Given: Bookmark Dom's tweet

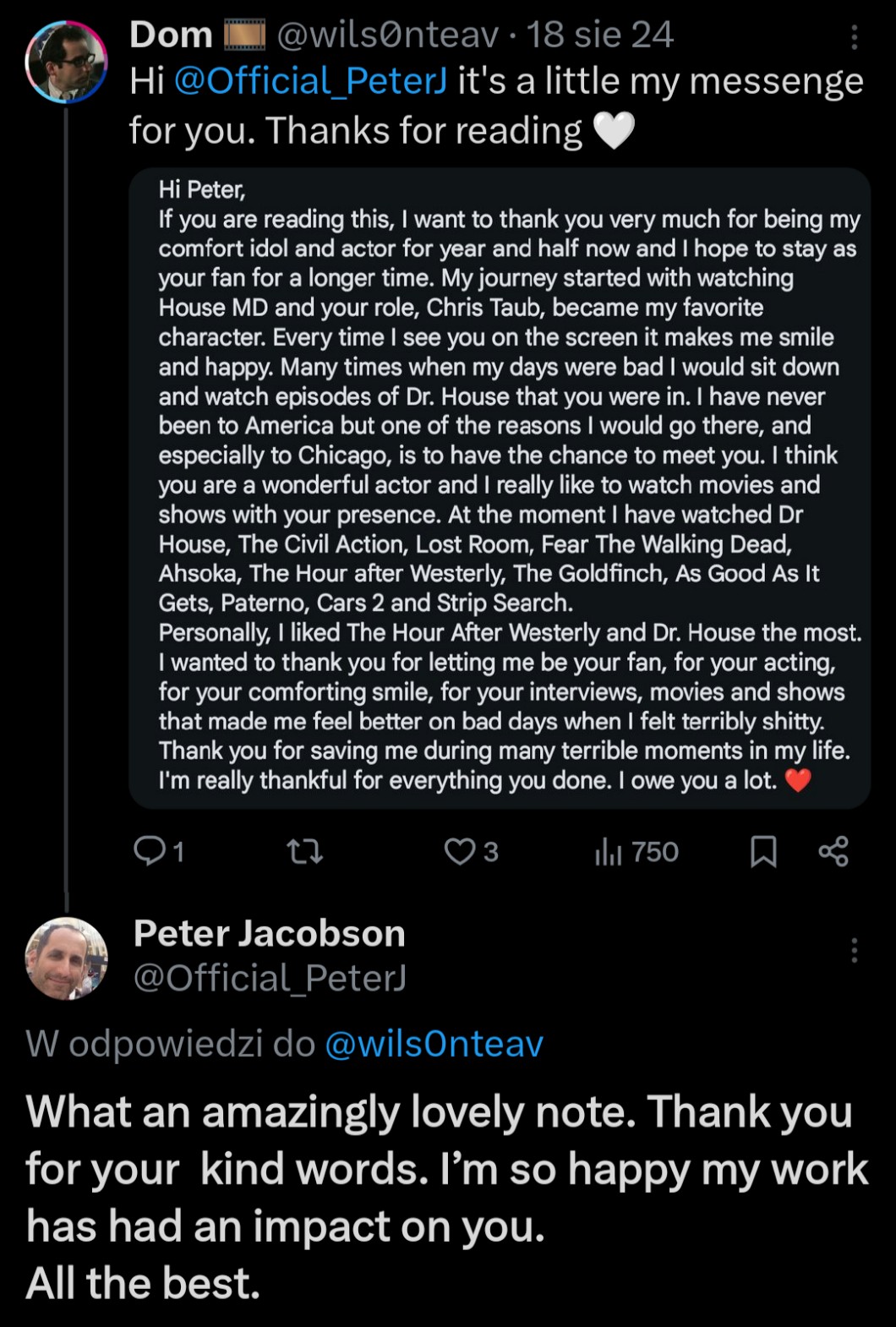Looking at the screenshot, I should pyautogui.click(x=763, y=851).
